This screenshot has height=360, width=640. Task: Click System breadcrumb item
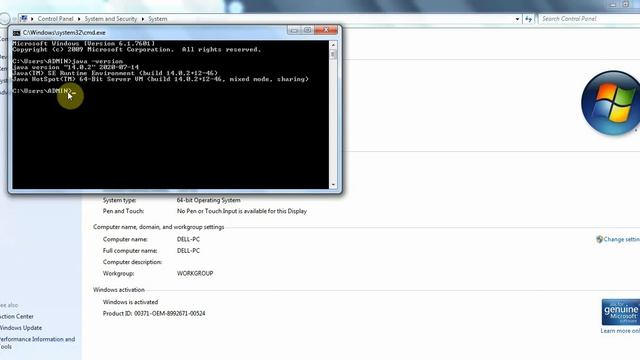click(x=158, y=19)
